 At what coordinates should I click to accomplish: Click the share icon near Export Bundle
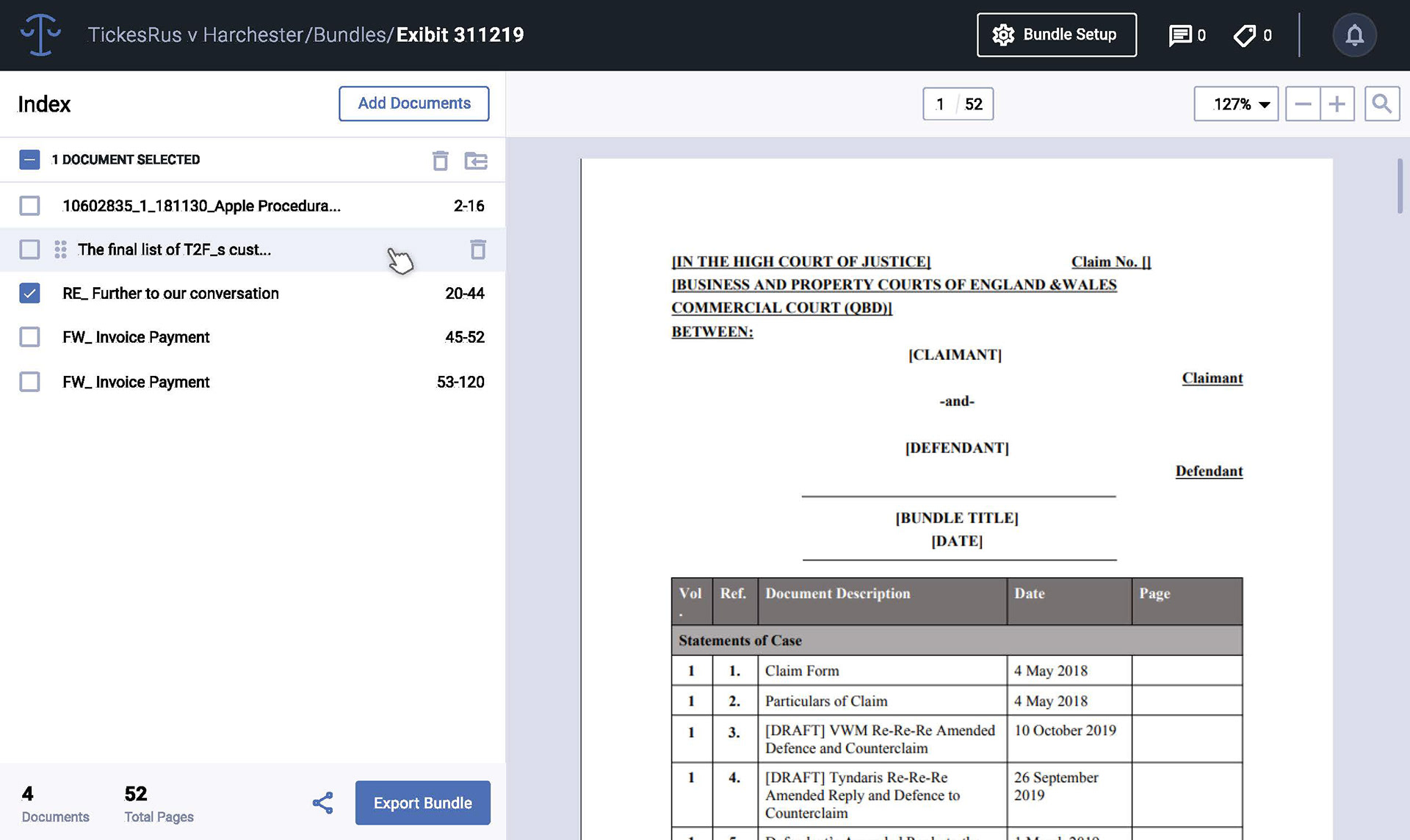tap(323, 803)
